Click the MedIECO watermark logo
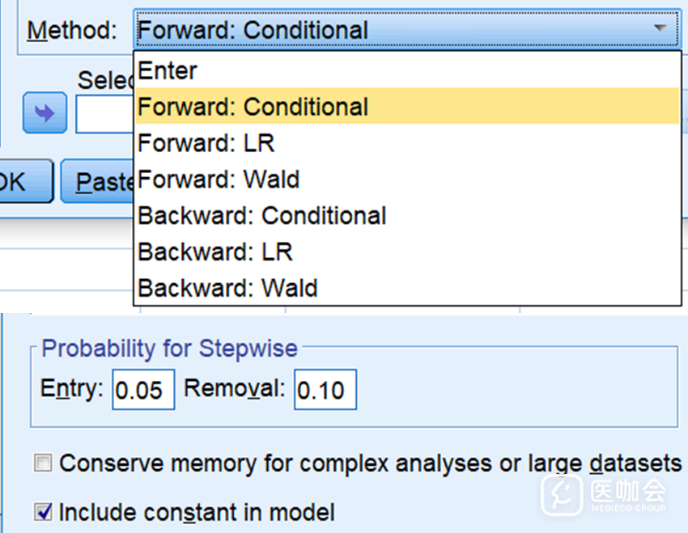This screenshot has width=688, height=533. (604, 493)
